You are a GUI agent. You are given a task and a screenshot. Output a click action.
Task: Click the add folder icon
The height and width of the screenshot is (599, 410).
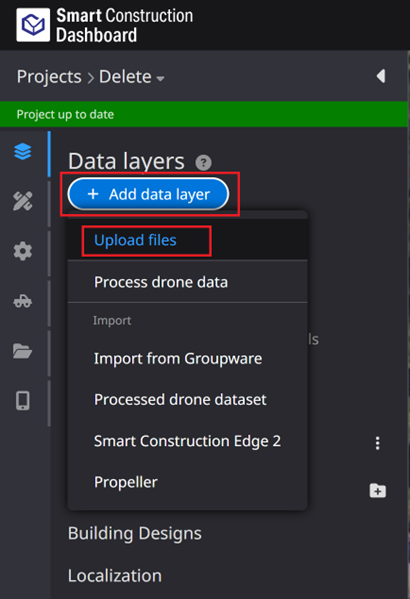click(x=378, y=491)
